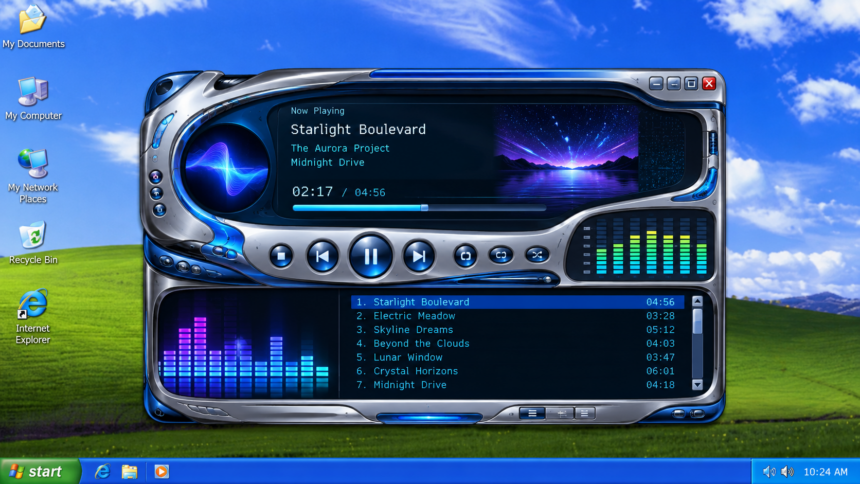This screenshot has height=484, width=860.
Task: Toggle shuffle mode
Action: (x=536, y=255)
